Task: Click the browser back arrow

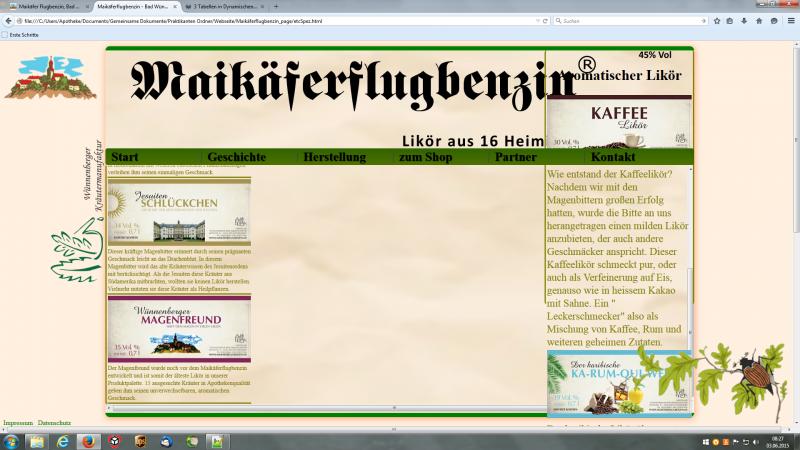Action: (x=9, y=20)
